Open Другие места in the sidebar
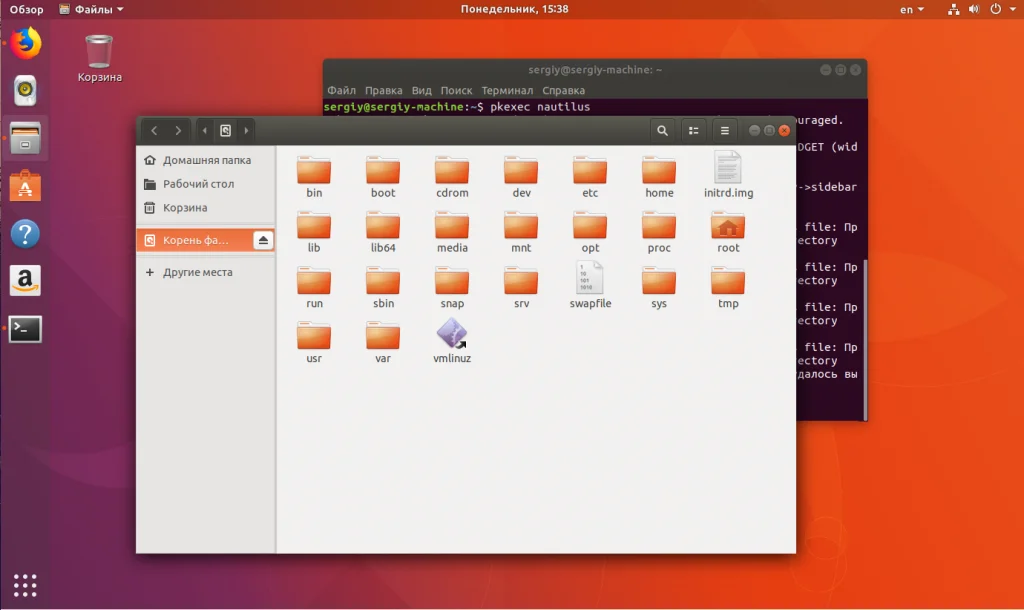Screen dimensions: 1024x610 pyautogui.click(x=197, y=272)
